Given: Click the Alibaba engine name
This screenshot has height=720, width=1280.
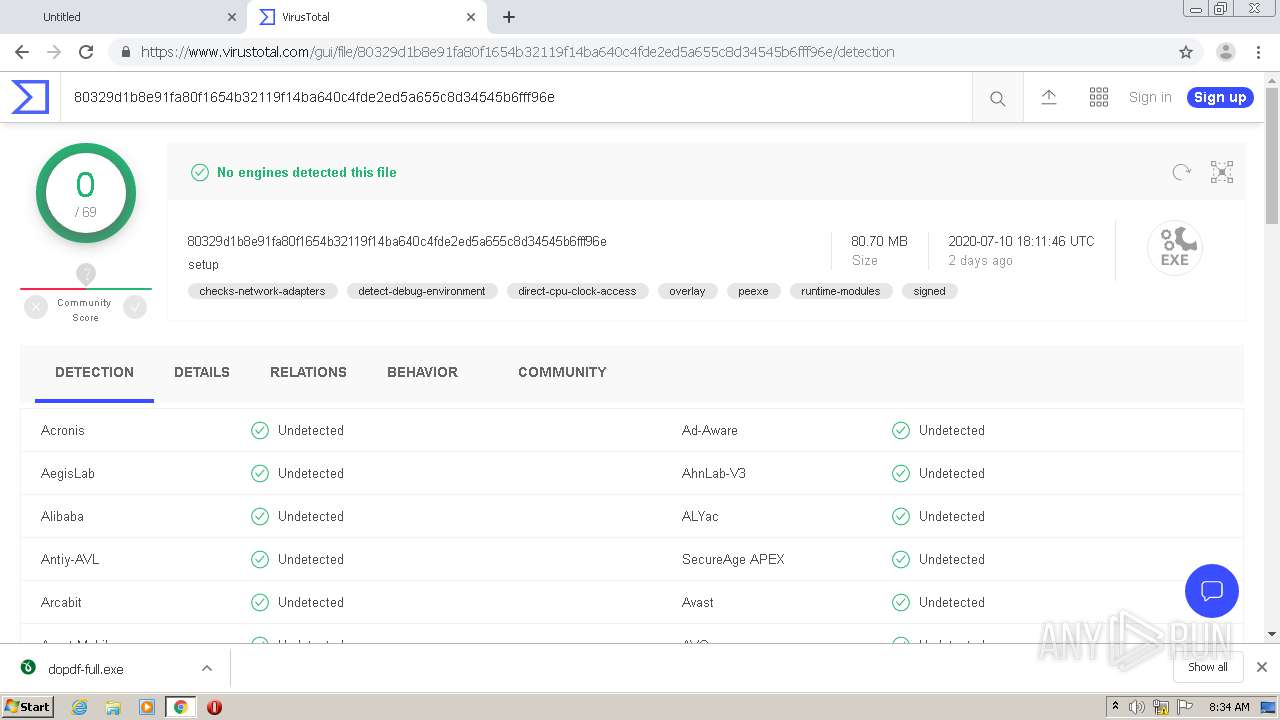Looking at the screenshot, I should pyautogui.click(x=62, y=516).
